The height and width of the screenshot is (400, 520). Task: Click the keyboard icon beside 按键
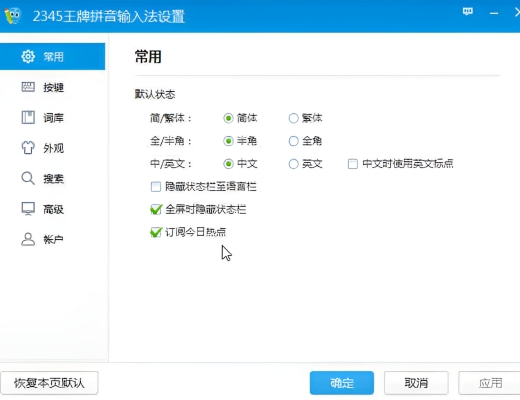(28, 87)
